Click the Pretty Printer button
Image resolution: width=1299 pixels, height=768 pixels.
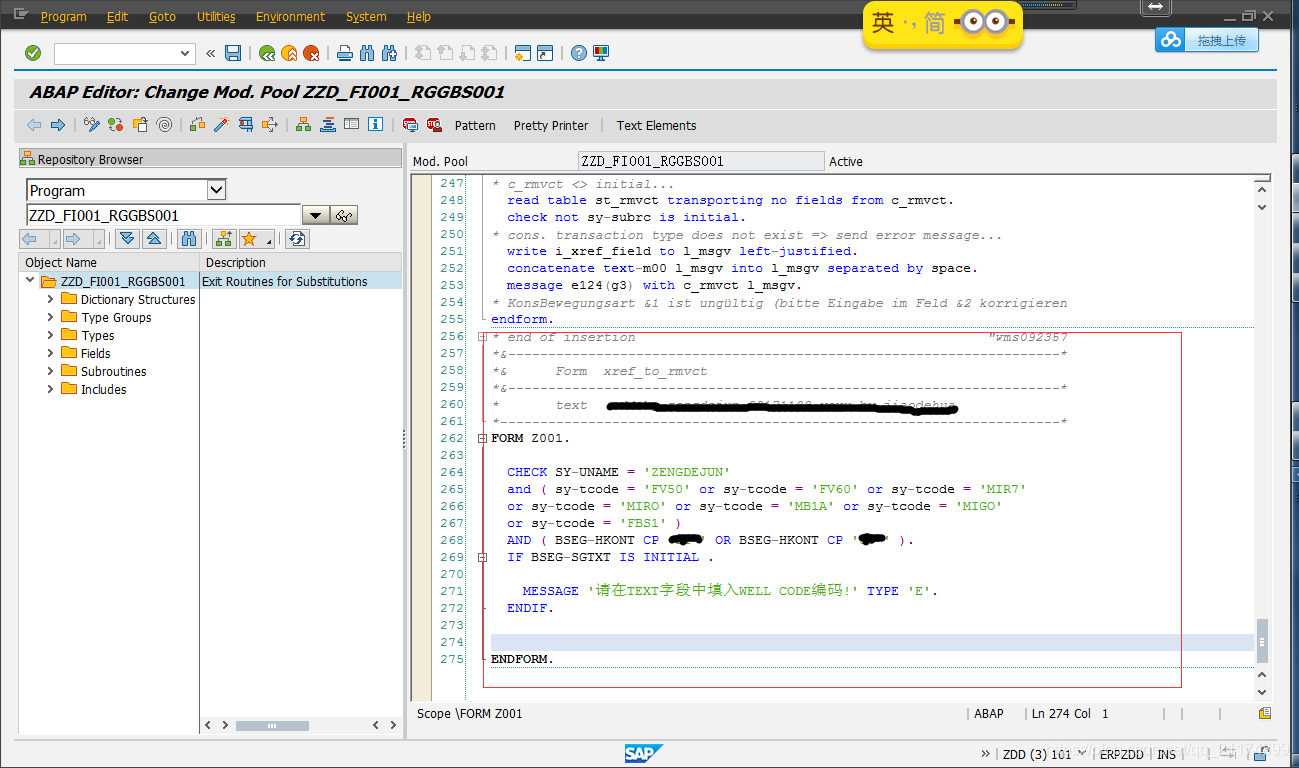550,125
